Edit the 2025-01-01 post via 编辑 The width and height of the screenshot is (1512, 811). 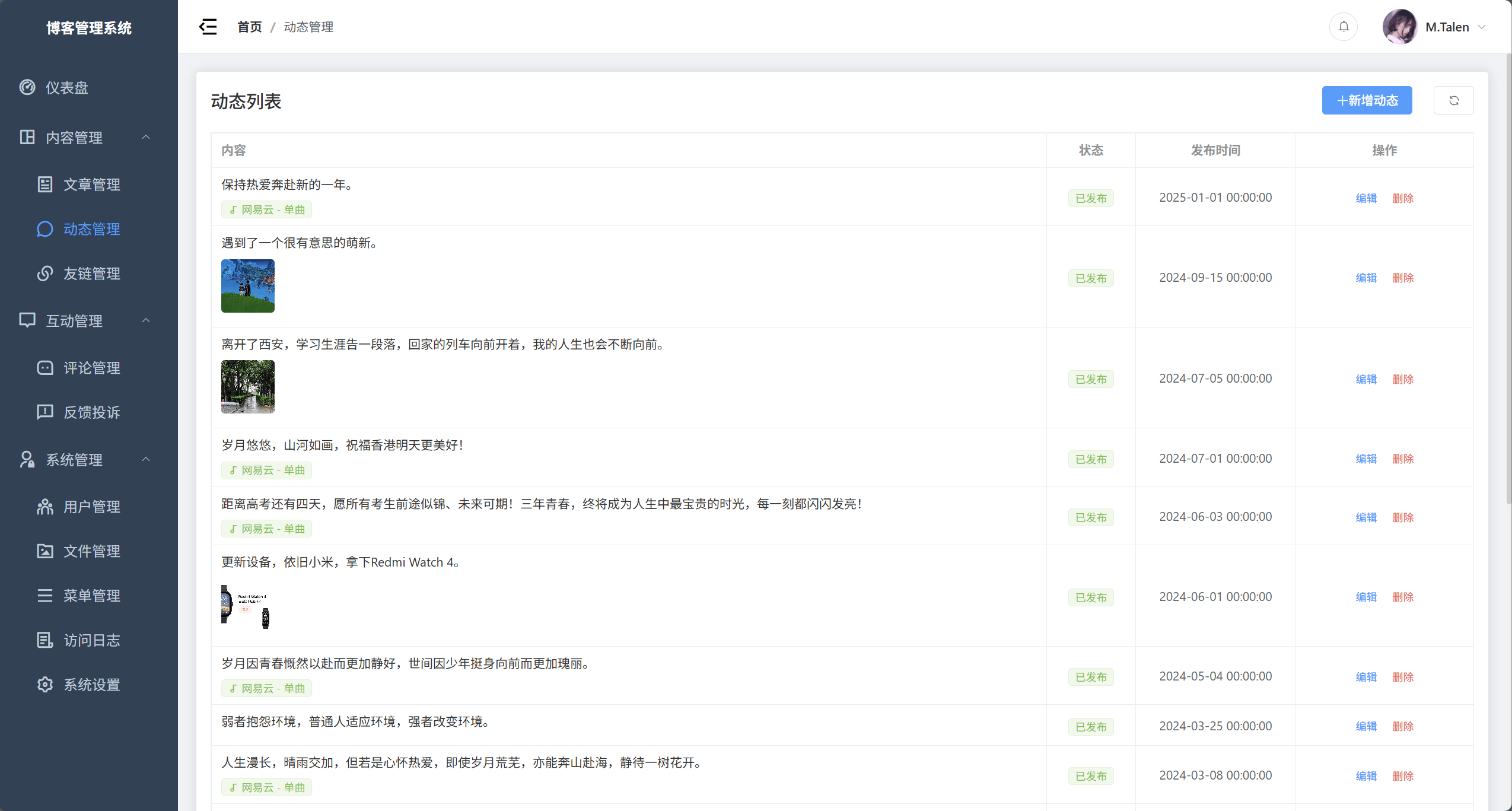(1366, 198)
